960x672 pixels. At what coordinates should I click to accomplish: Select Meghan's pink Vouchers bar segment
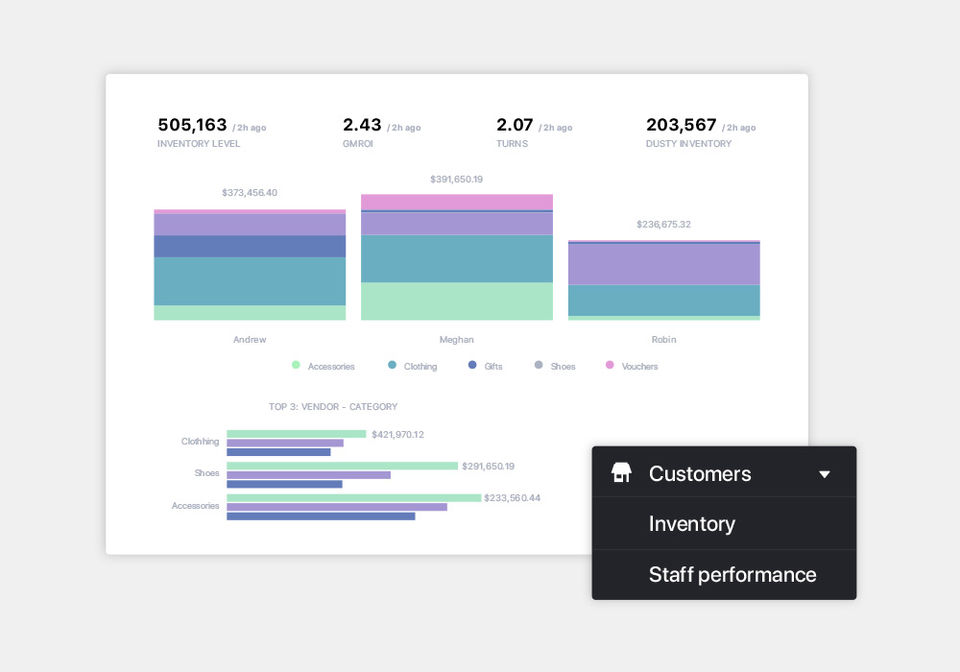click(x=457, y=202)
